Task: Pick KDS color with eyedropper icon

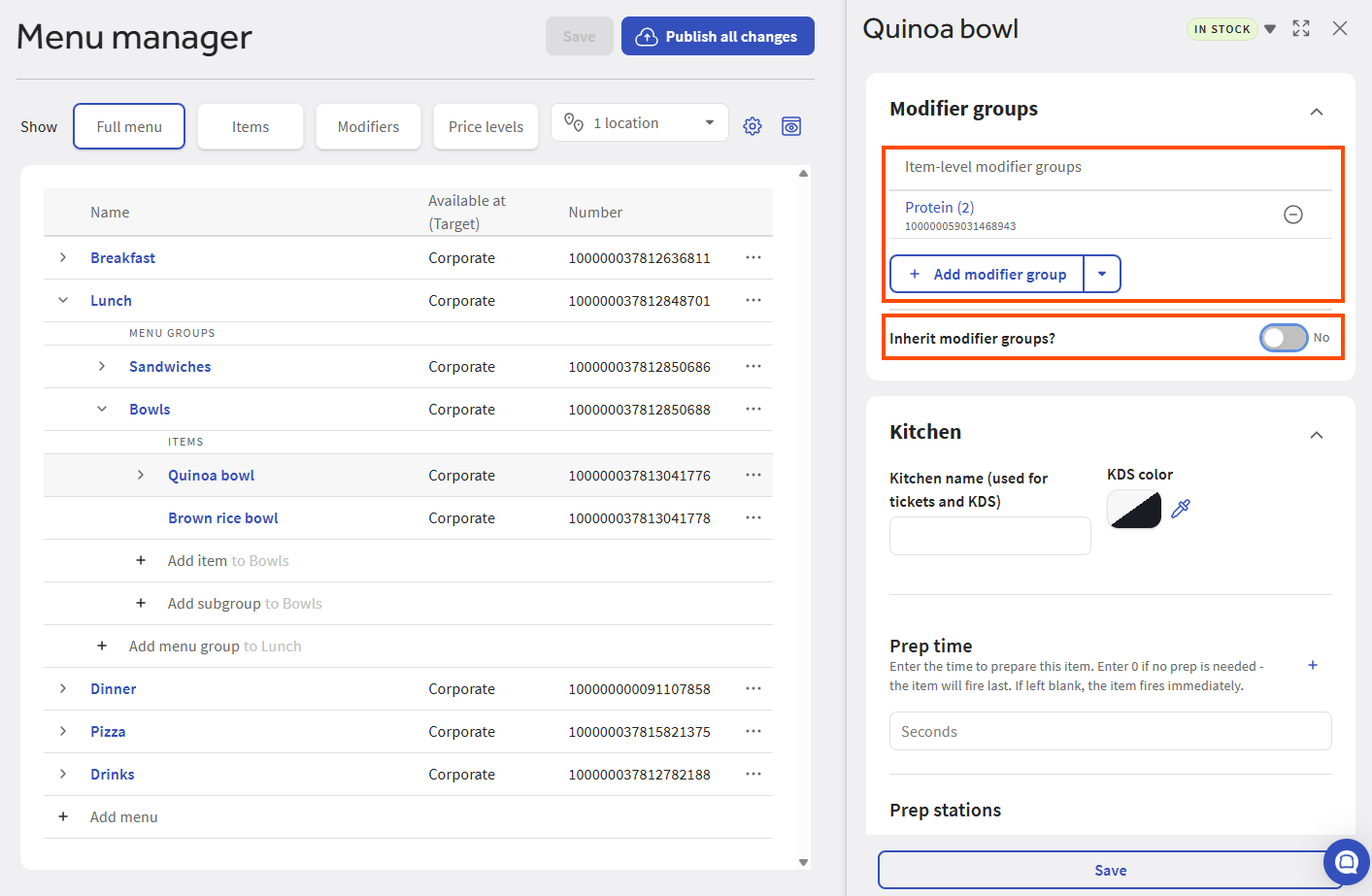Action: click(1181, 509)
